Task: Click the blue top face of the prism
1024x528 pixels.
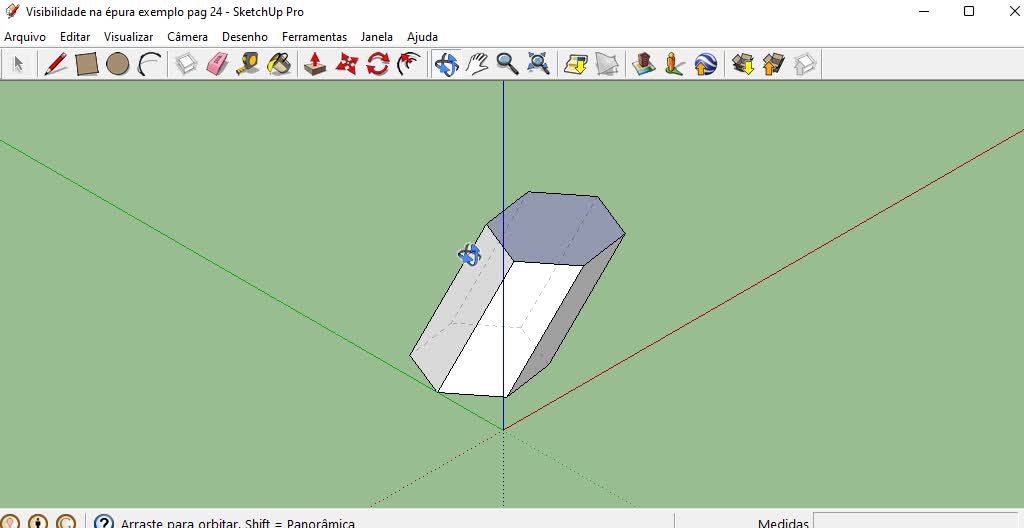Action: [558, 229]
